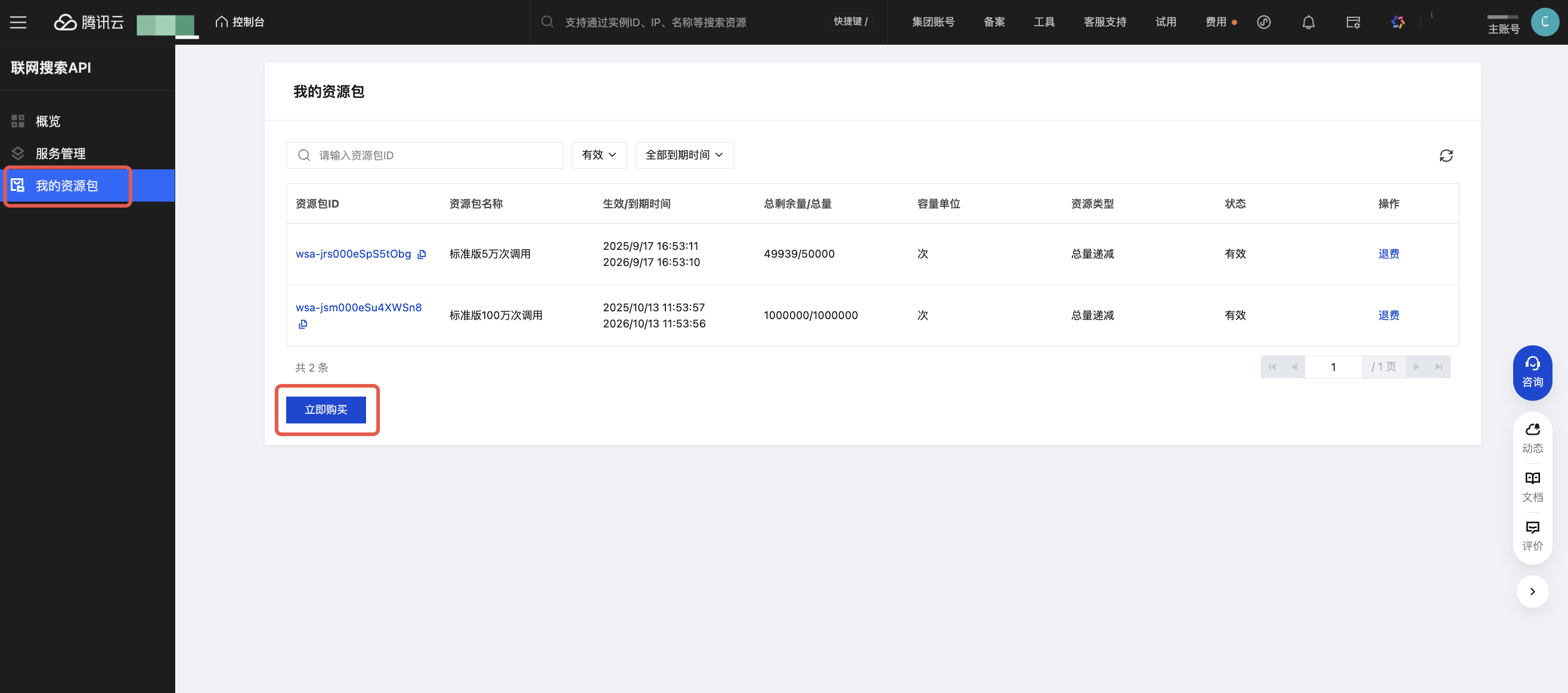Viewport: 1568px width, 693px height.
Task: Click the page number input box
Action: 1333,367
